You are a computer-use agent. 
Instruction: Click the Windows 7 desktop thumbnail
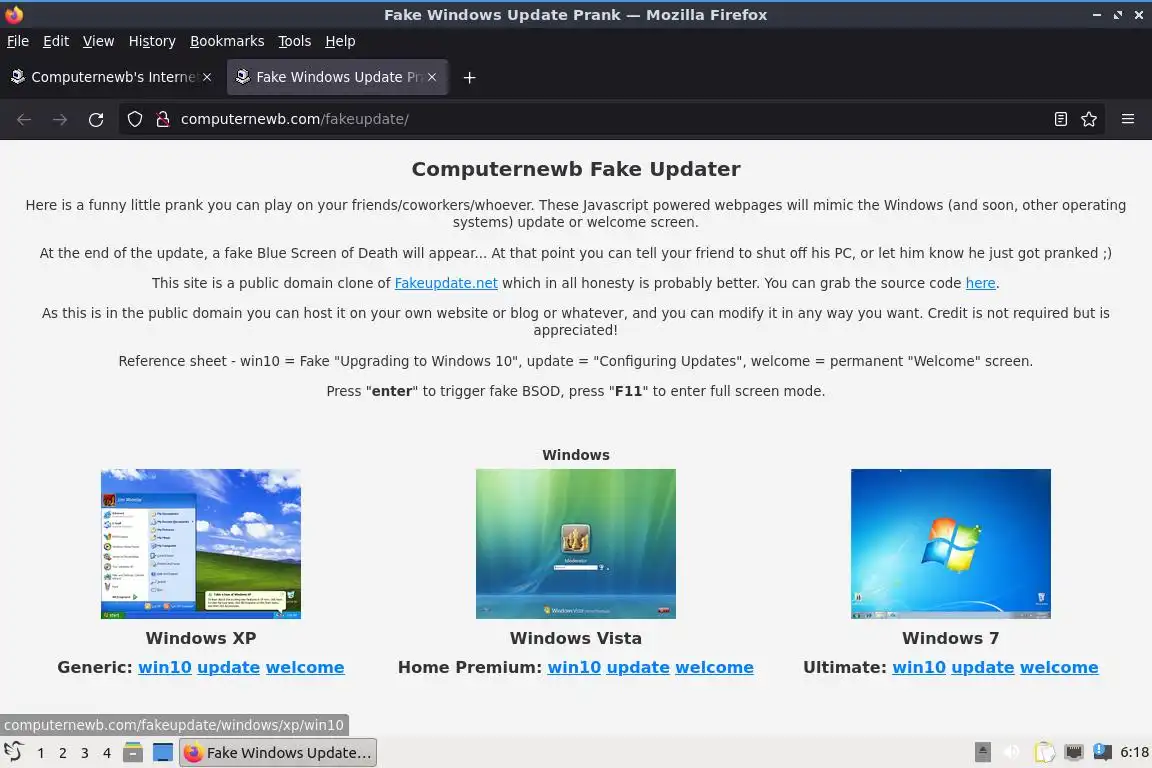[x=951, y=544]
